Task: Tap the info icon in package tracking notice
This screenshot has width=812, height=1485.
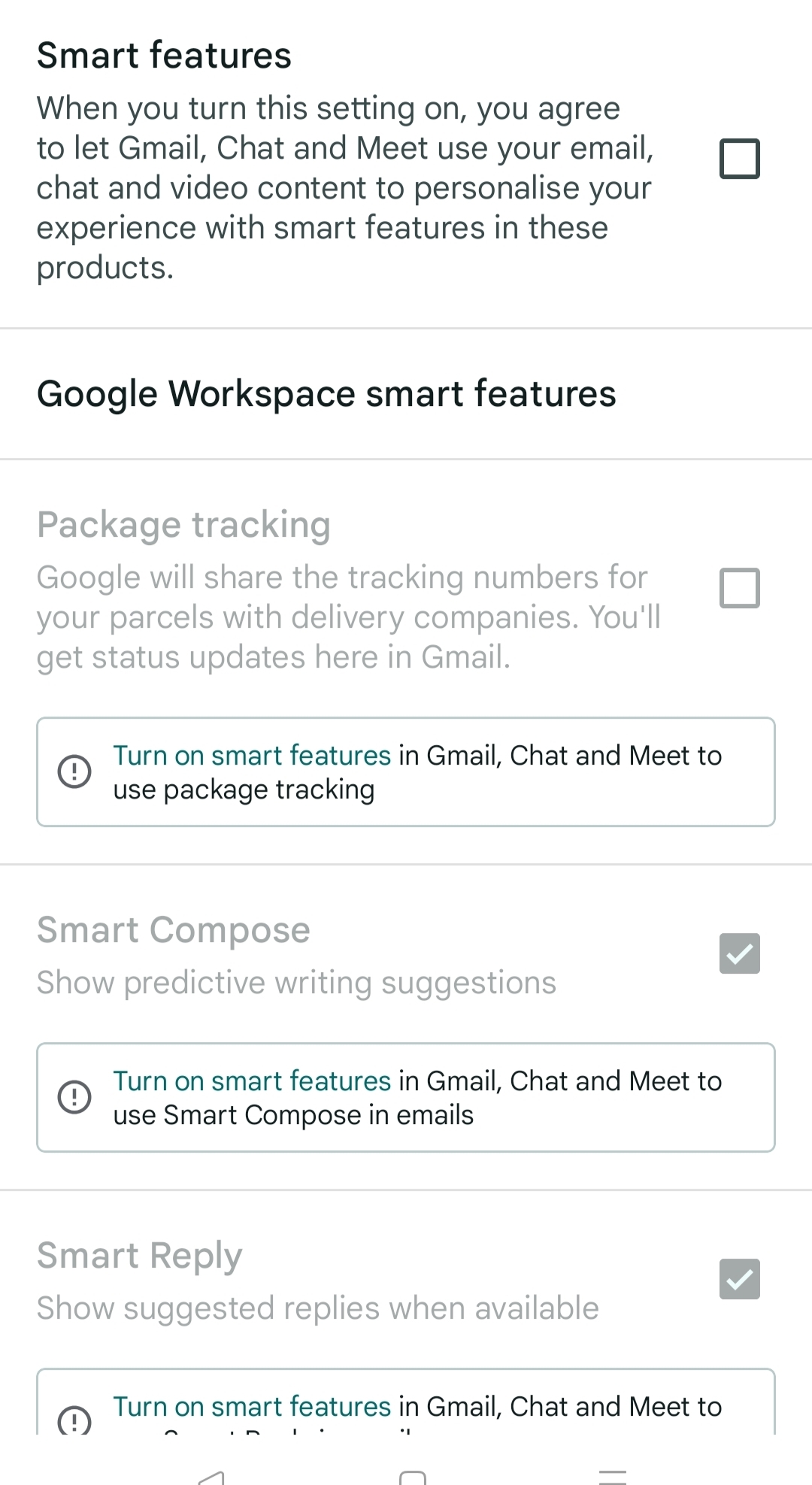Action: click(74, 771)
